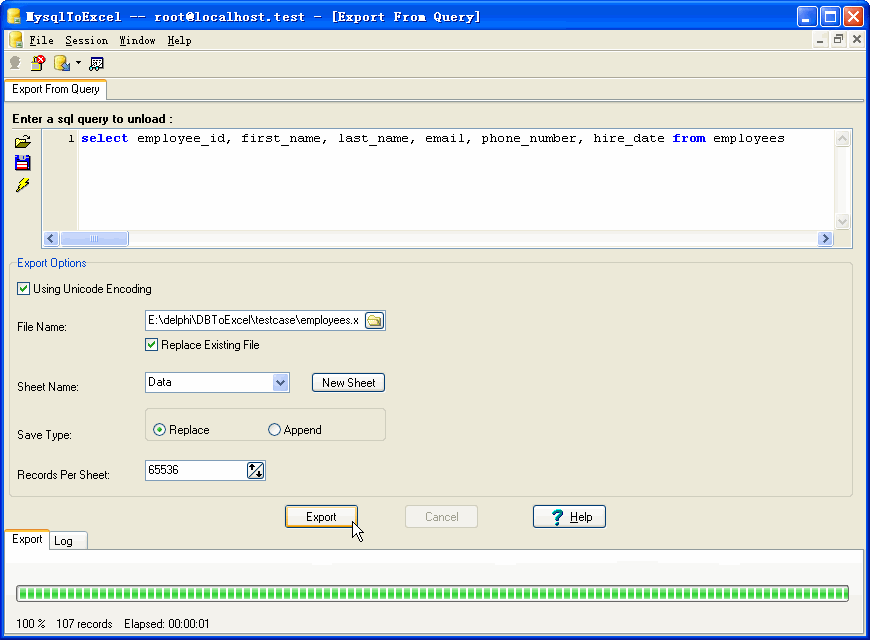
Task: Minimize the inner MDI child window
Action: pos(820,39)
